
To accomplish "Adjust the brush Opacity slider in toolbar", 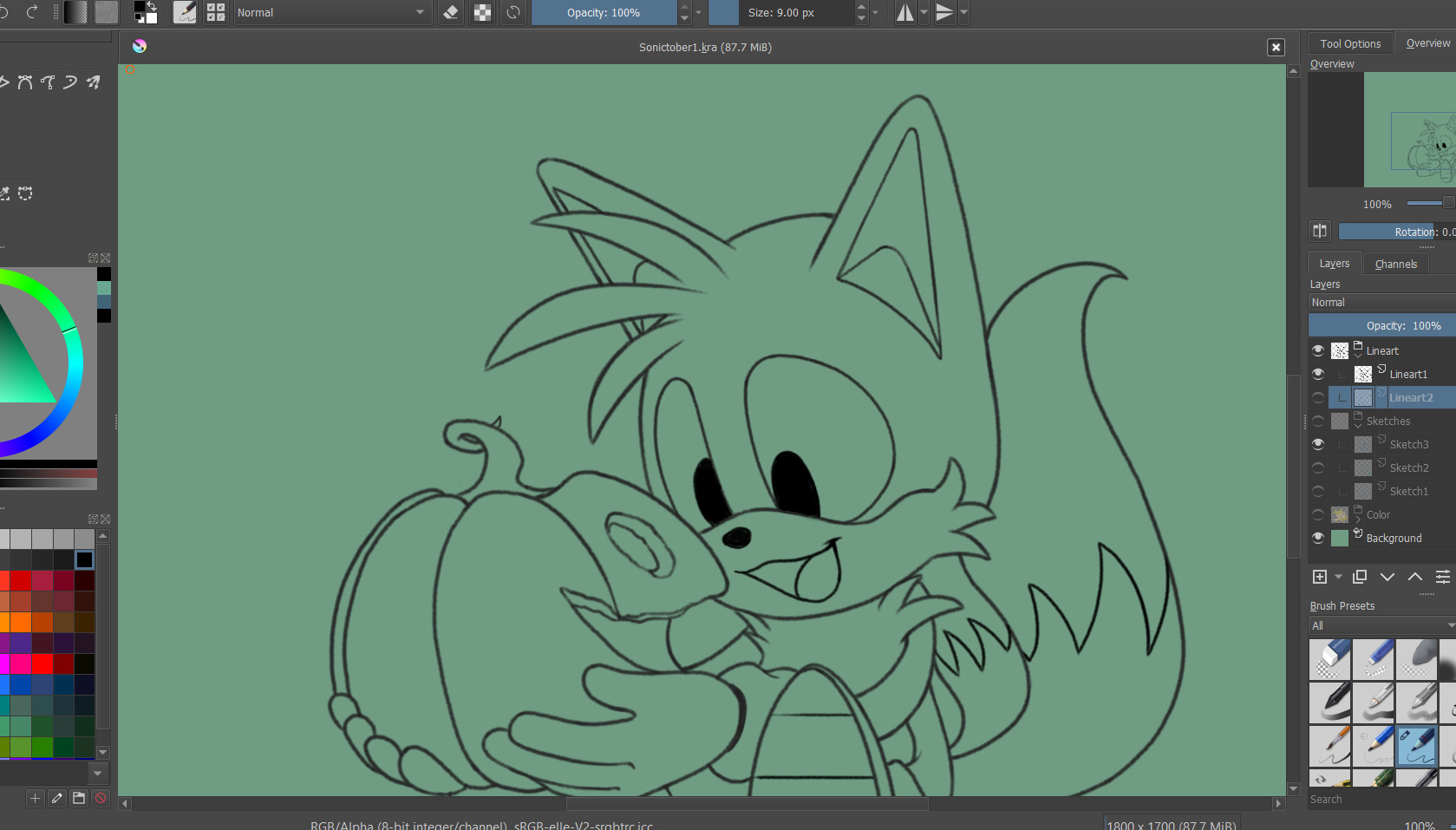I will (604, 12).
